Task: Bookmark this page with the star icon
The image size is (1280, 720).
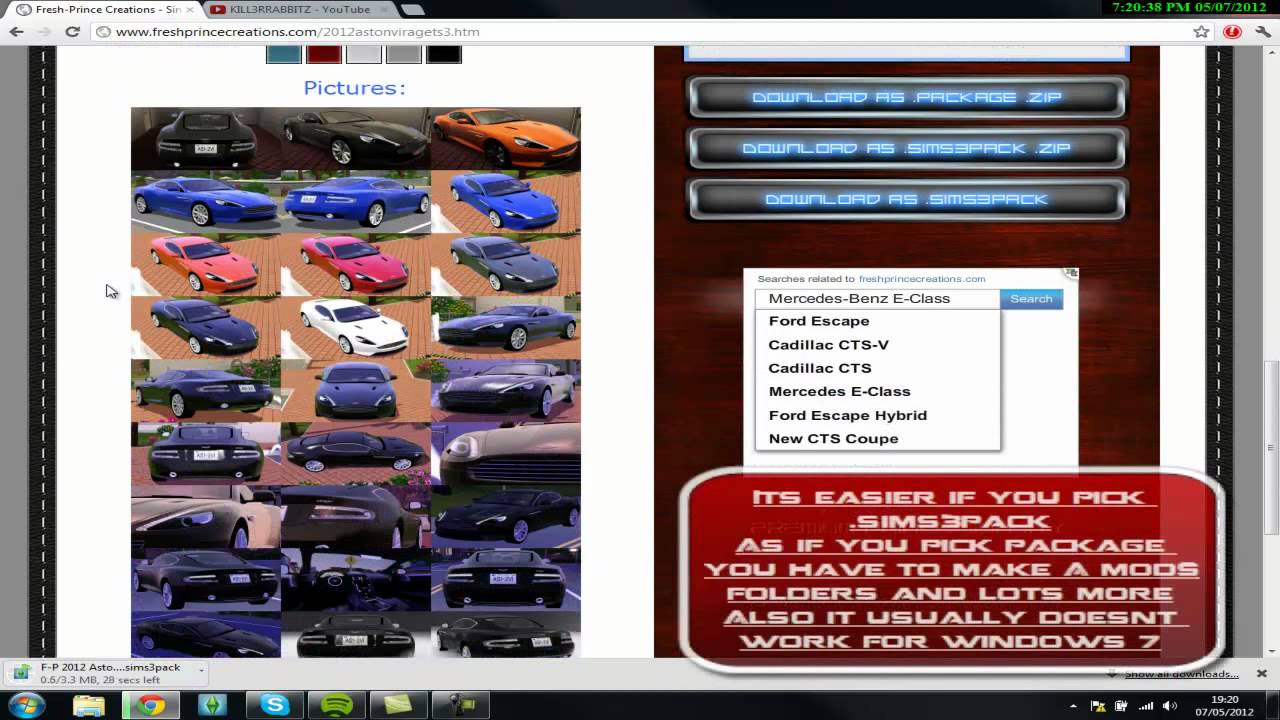Action: pyautogui.click(x=1201, y=32)
